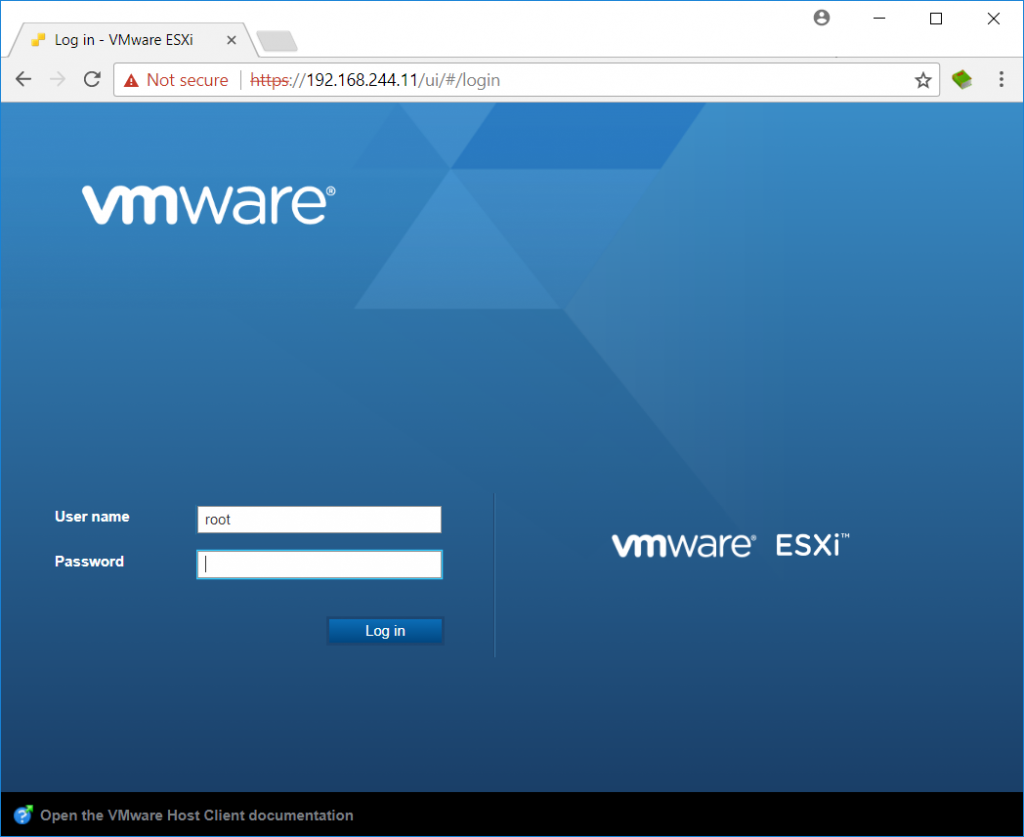Screen dimensions: 1024x837
Task: Click the User name field containing root
Action: [x=319, y=520]
